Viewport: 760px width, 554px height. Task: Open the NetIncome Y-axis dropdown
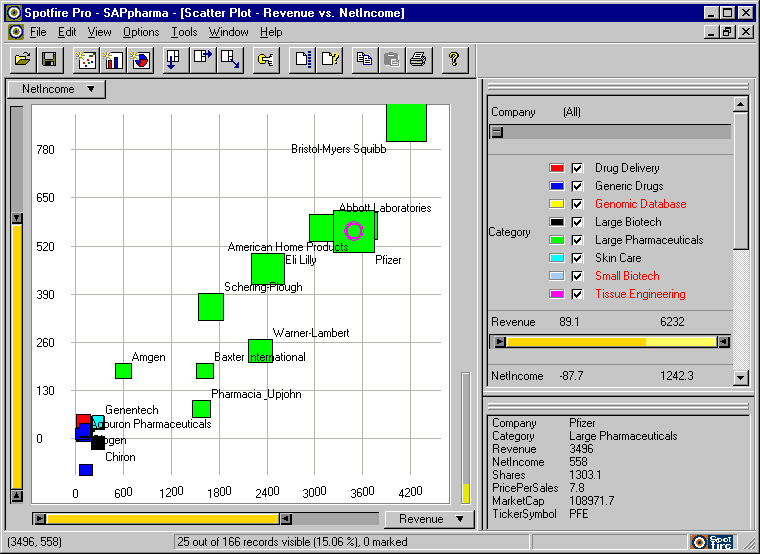[56, 89]
